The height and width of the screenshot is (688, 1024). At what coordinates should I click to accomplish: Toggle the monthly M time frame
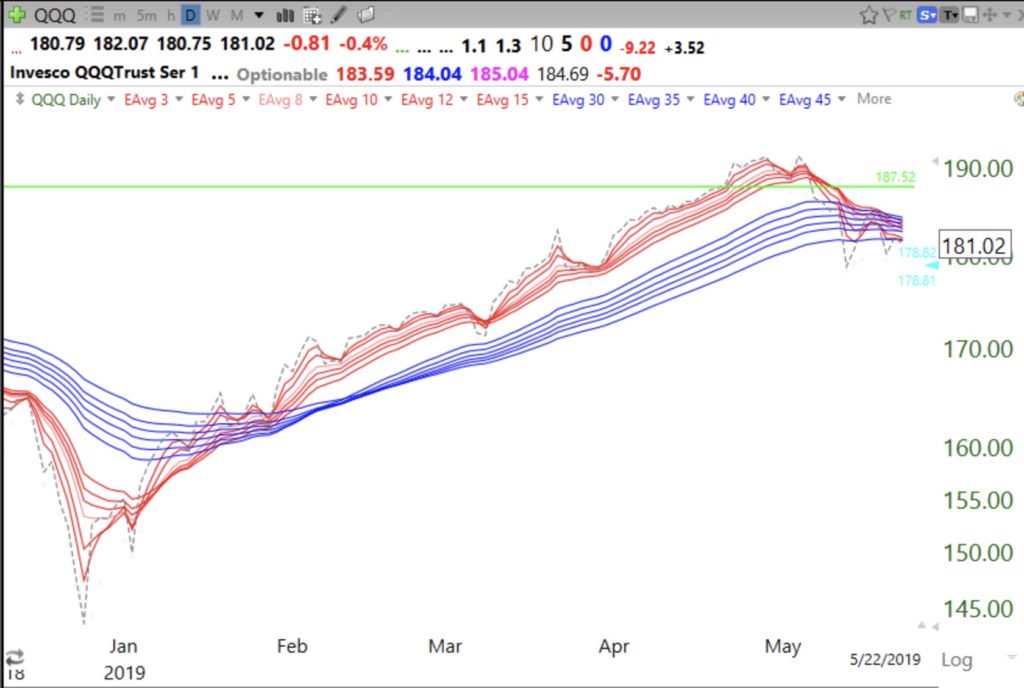click(236, 15)
